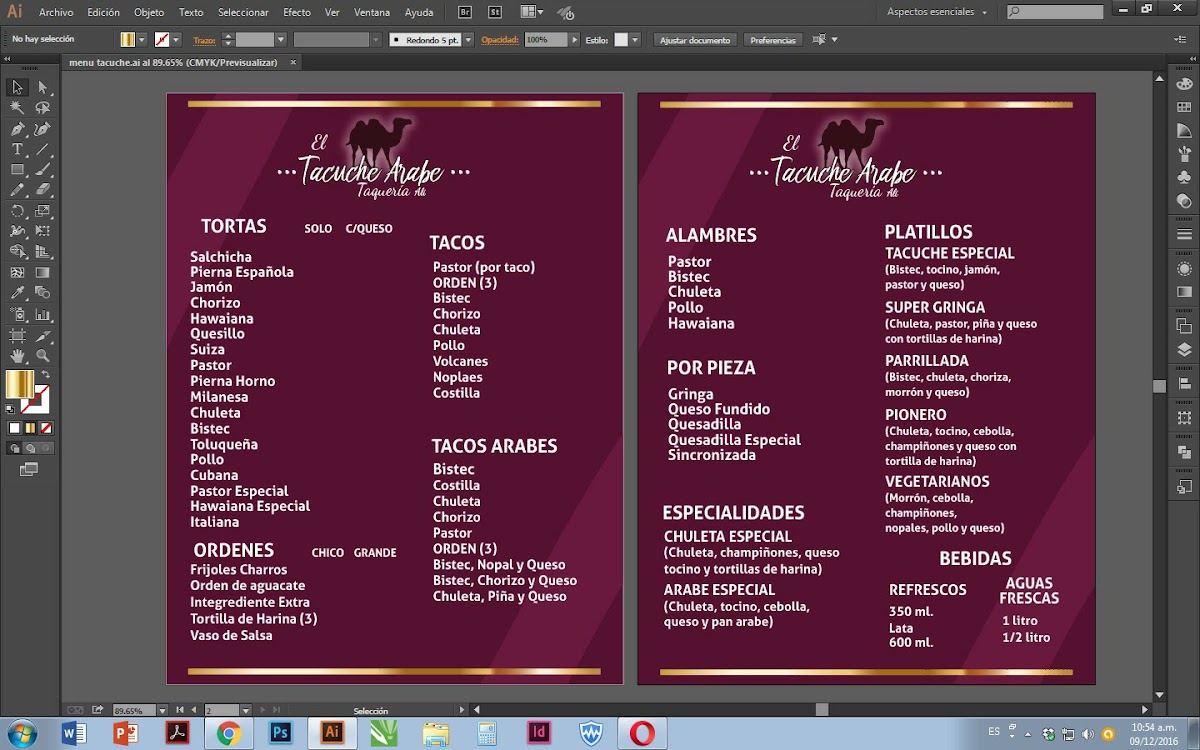
Task: Open the zoom level 89.65% dropdown
Action: click(163, 710)
